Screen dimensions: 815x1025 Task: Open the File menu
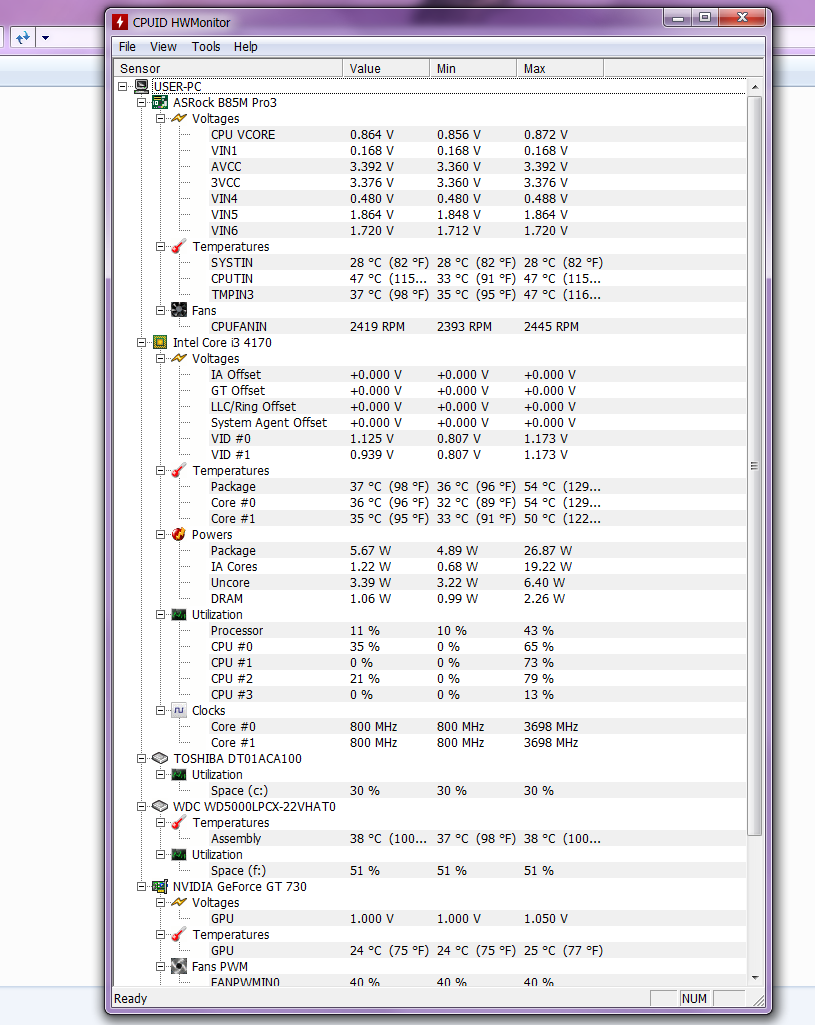tap(127, 46)
